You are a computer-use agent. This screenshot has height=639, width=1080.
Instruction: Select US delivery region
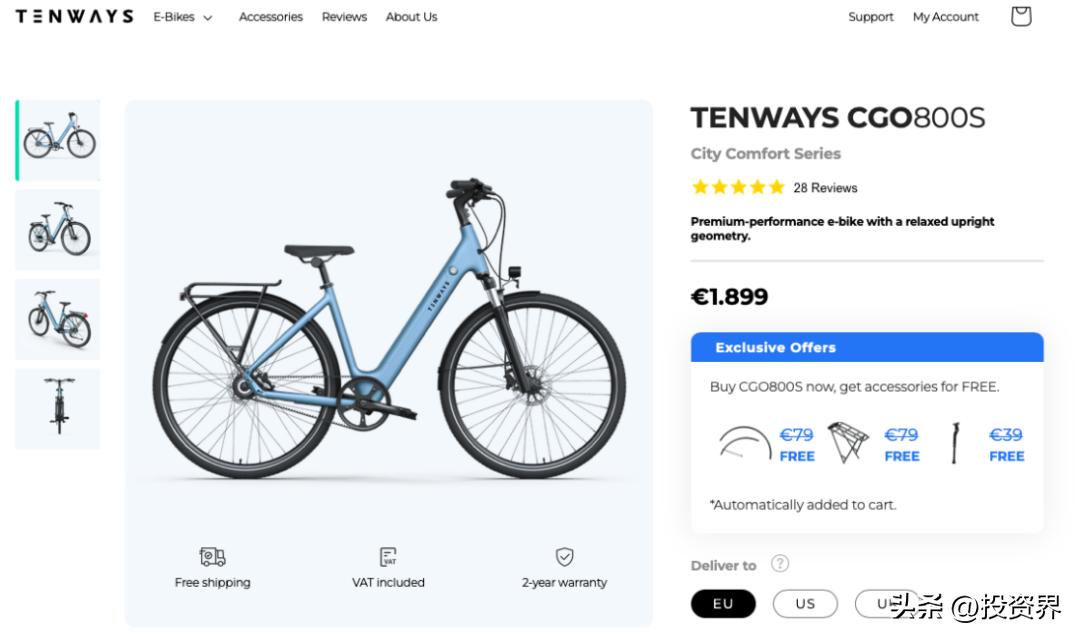pyautogui.click(x=805, y=604)
